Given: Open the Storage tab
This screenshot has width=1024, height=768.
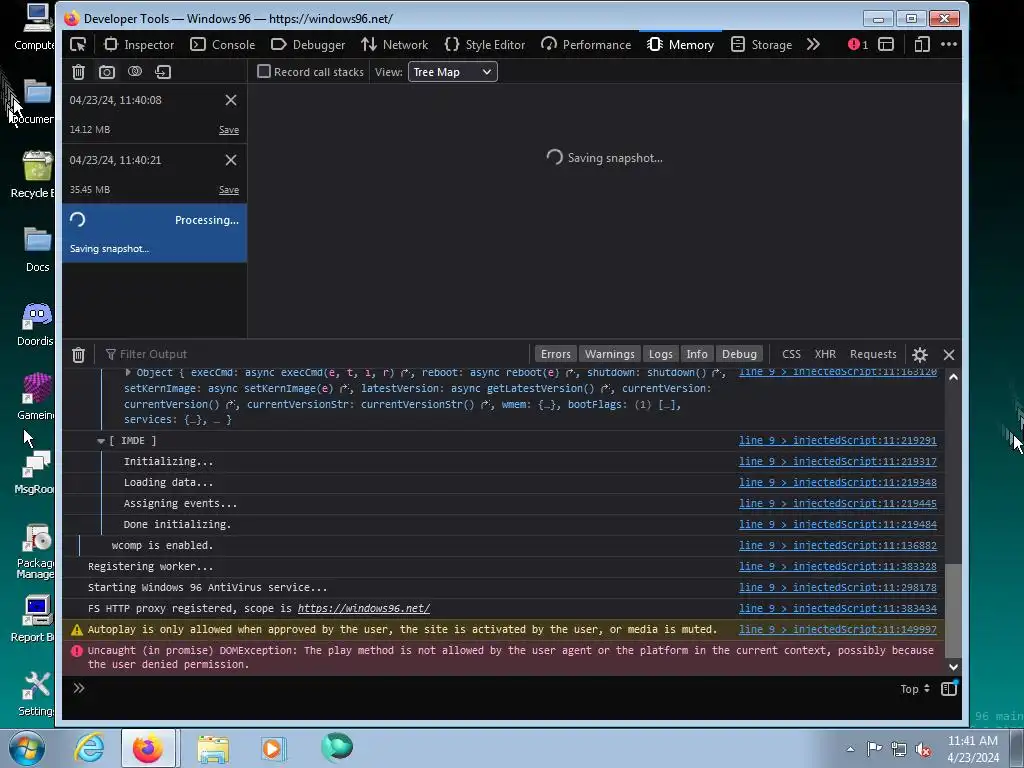Looking at the screenshot, I should tap(761, 44).
